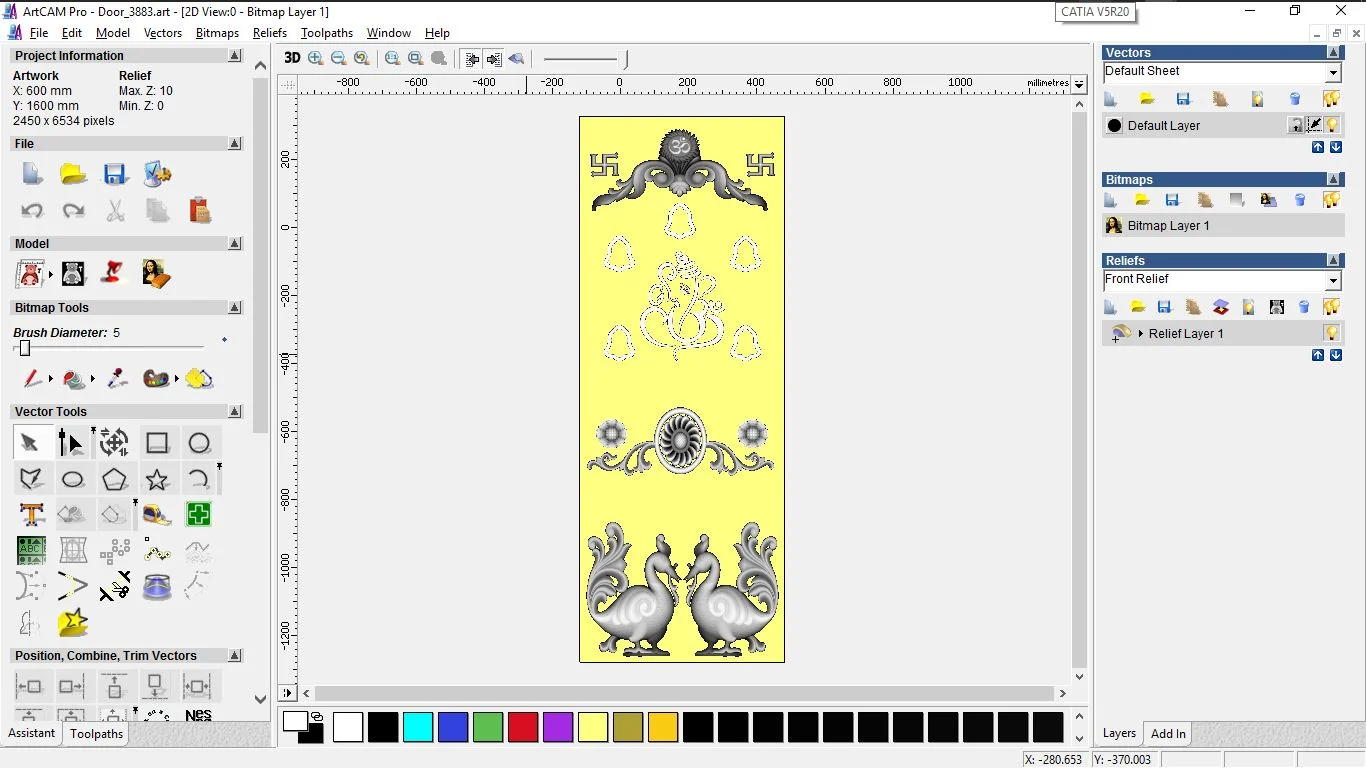Toggle visibility bulb of Relief Layer 1
The image size is (1366, 768).
tap(1331, 333)
